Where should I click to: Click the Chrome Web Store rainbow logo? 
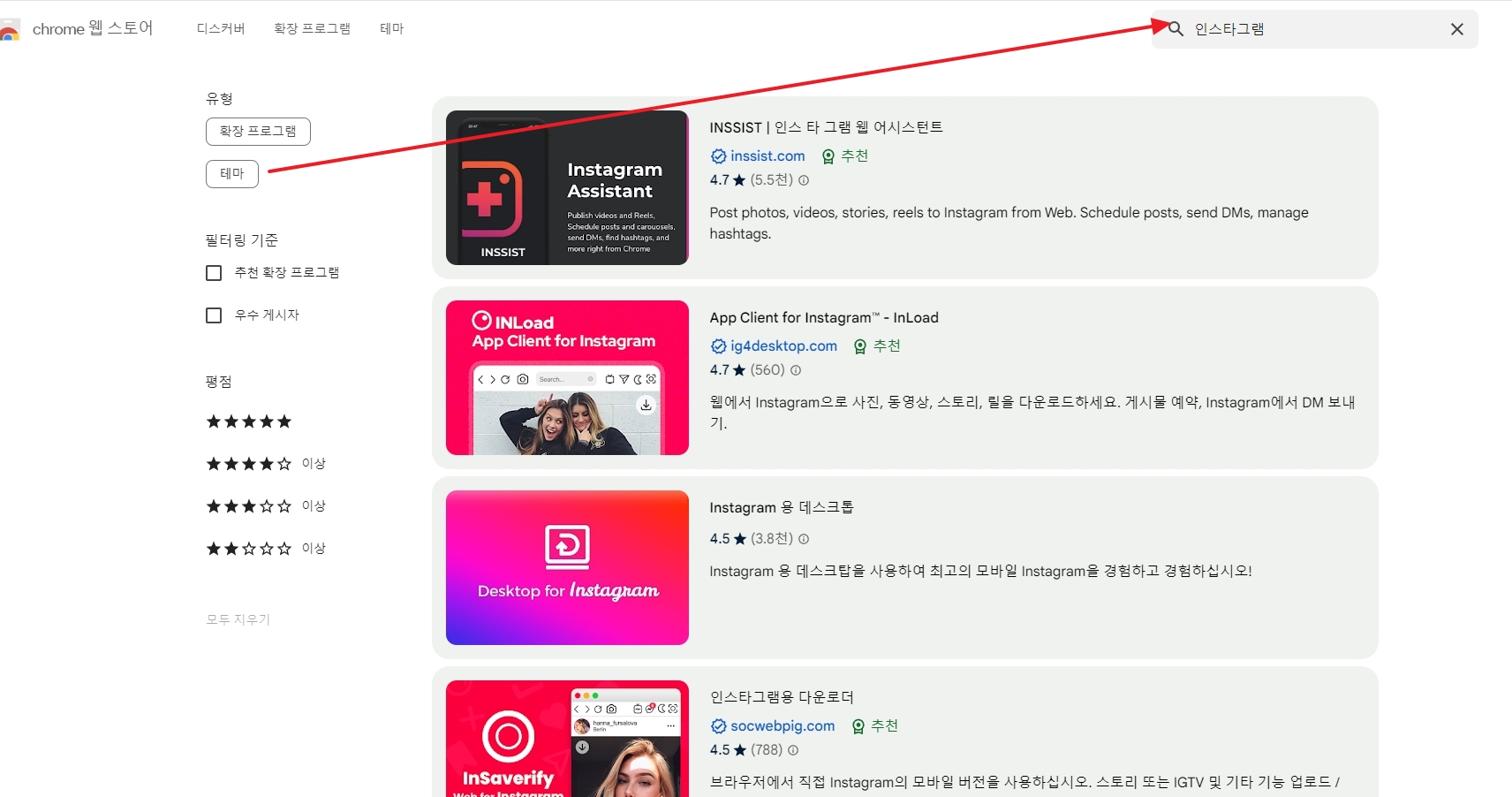[9, 30]
